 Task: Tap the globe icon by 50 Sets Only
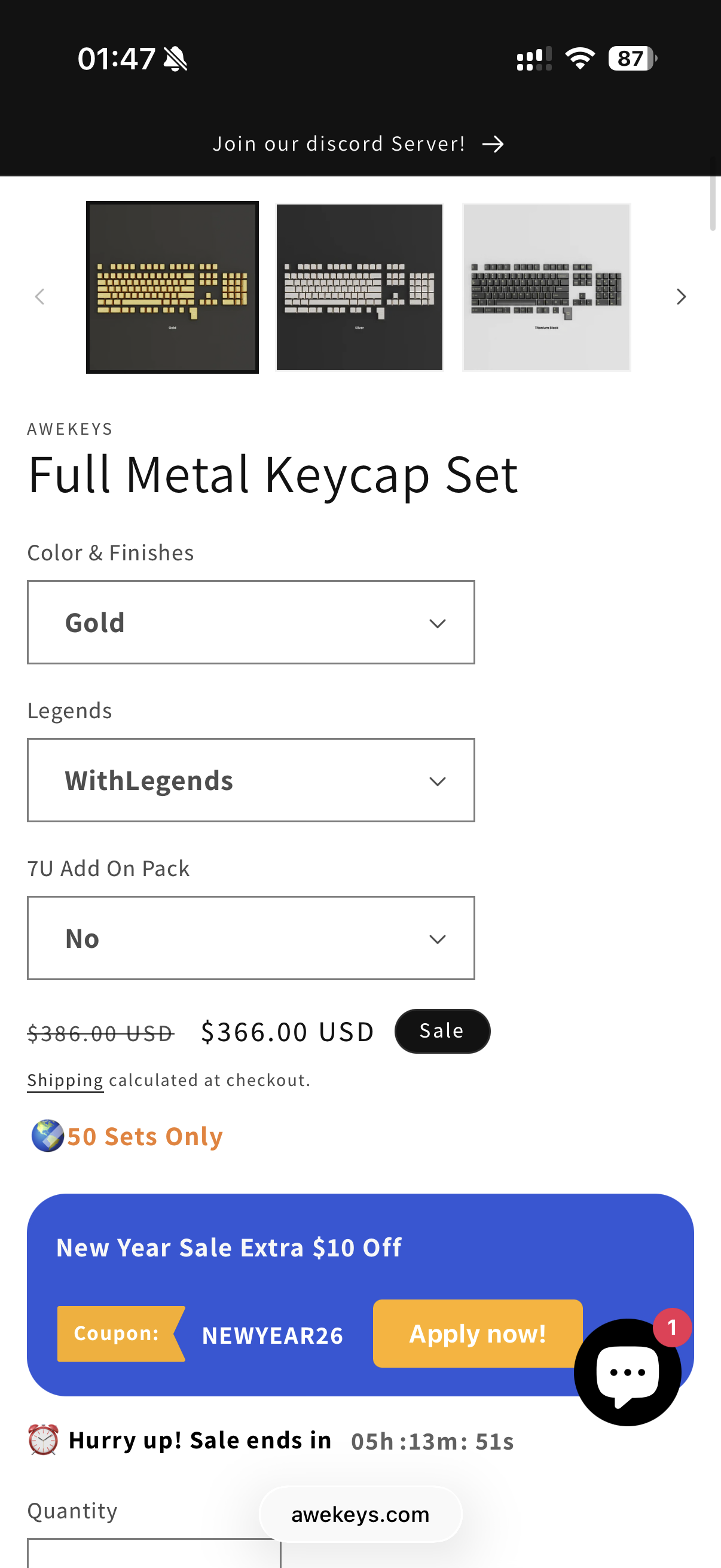(x=47, y=1135)
